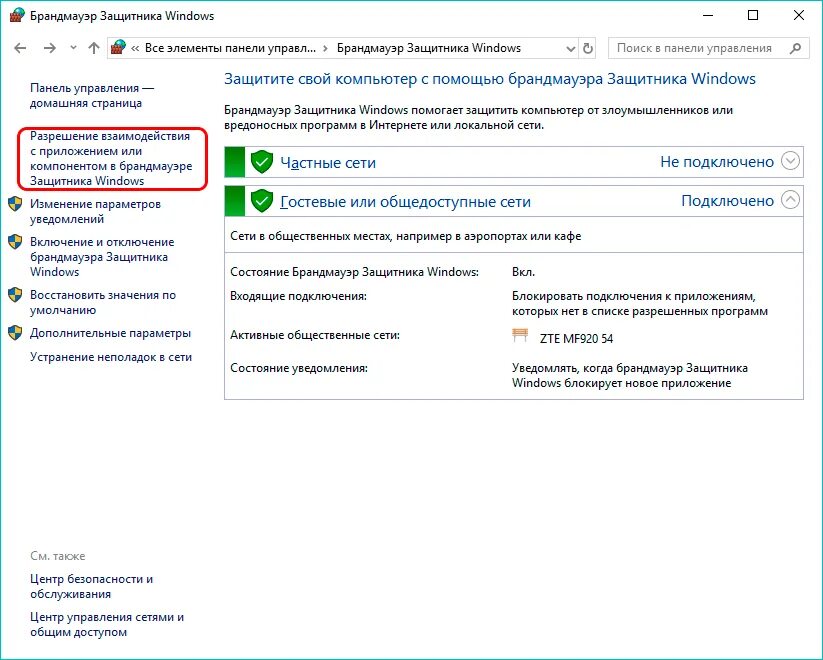Open 'Изменение параметров уведомлений' link
823x660 pixels.
point(95,211)
